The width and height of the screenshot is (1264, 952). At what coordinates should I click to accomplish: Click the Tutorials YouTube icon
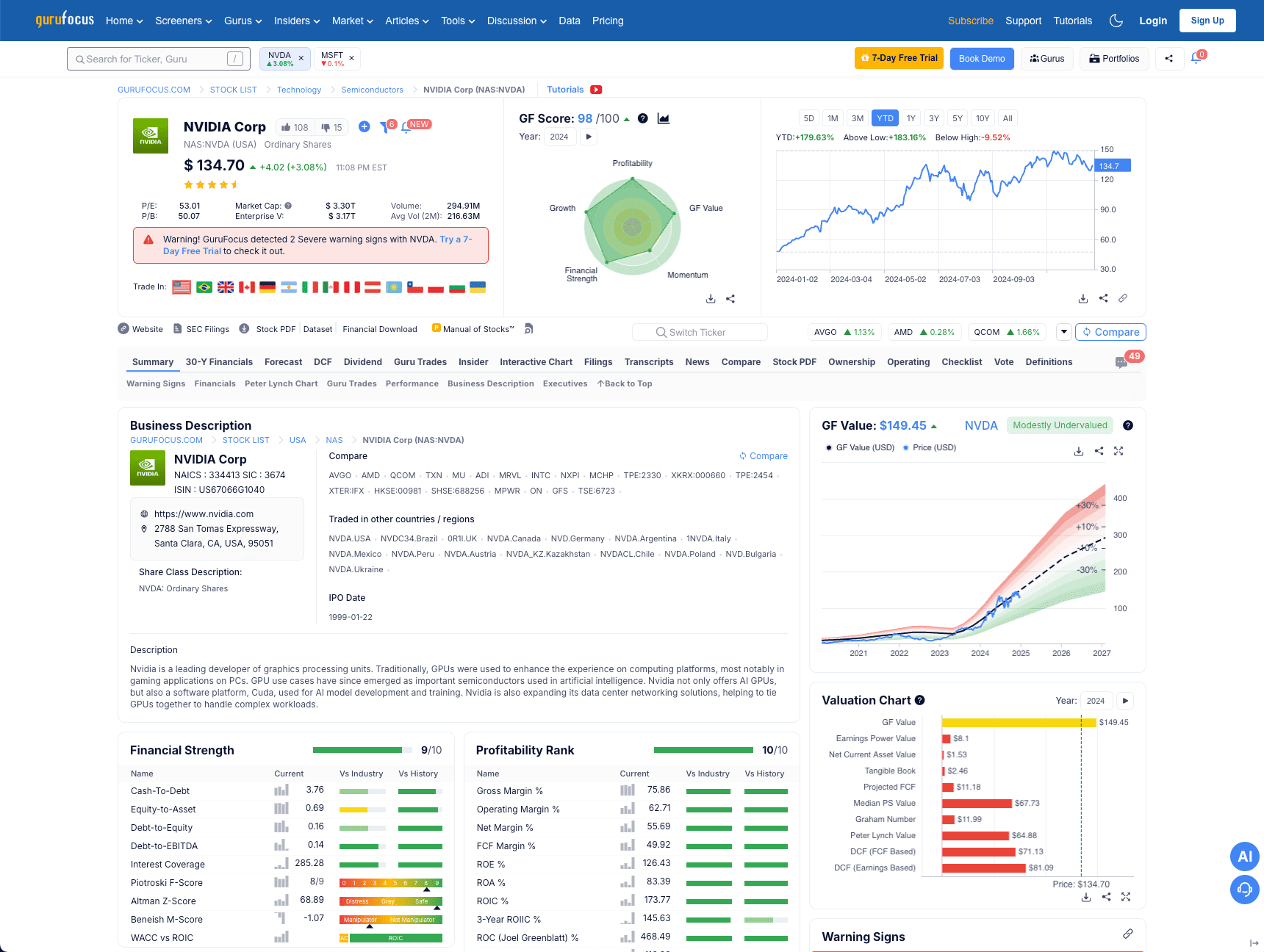pos(596,90)
